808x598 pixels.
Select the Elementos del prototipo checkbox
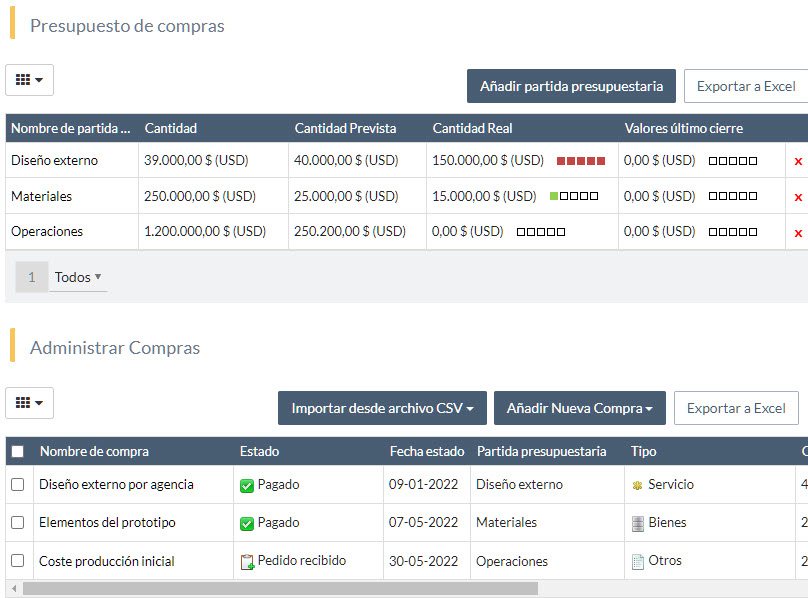(x=17, y=523)
